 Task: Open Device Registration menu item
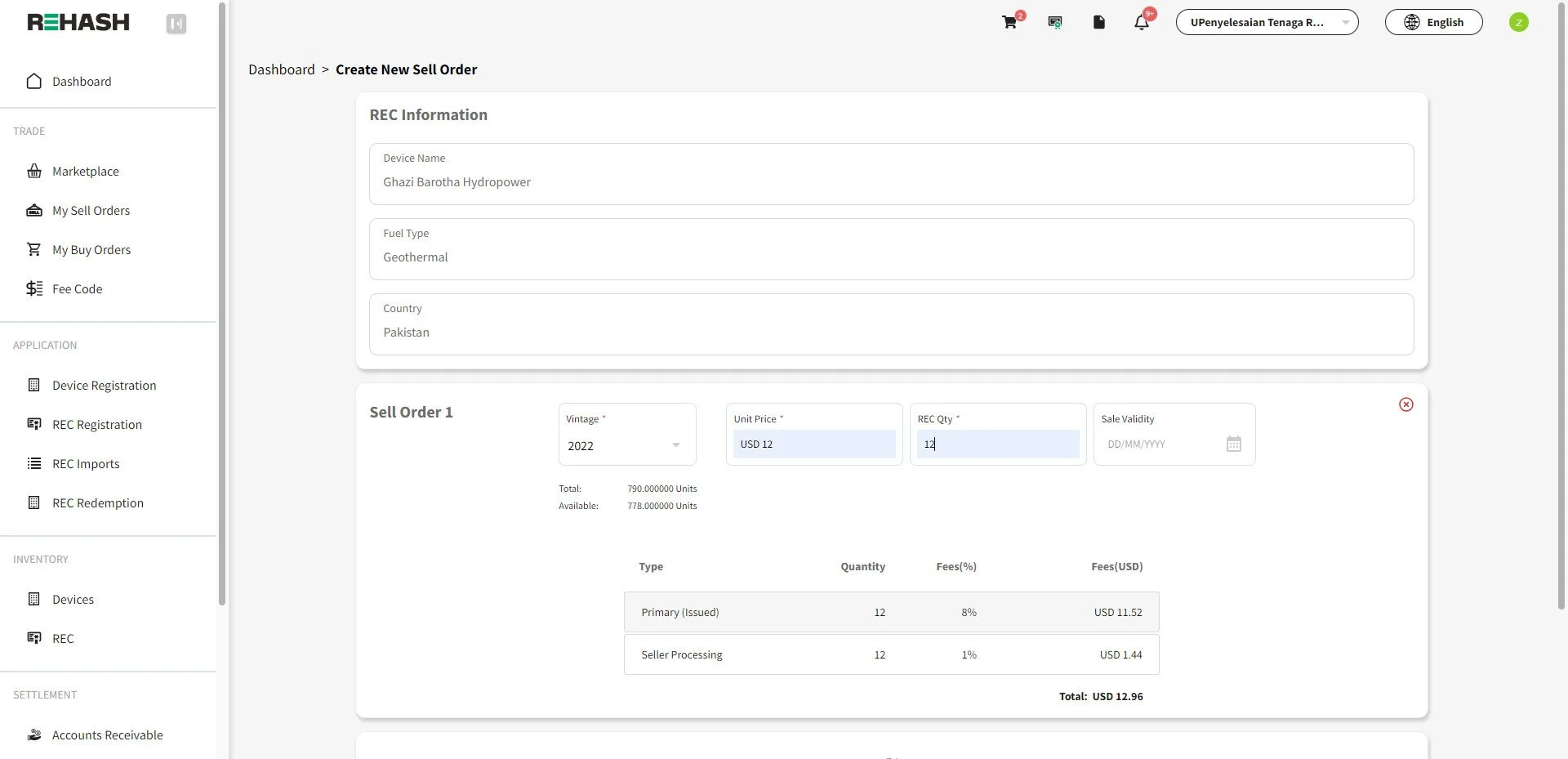coord(105,385)
